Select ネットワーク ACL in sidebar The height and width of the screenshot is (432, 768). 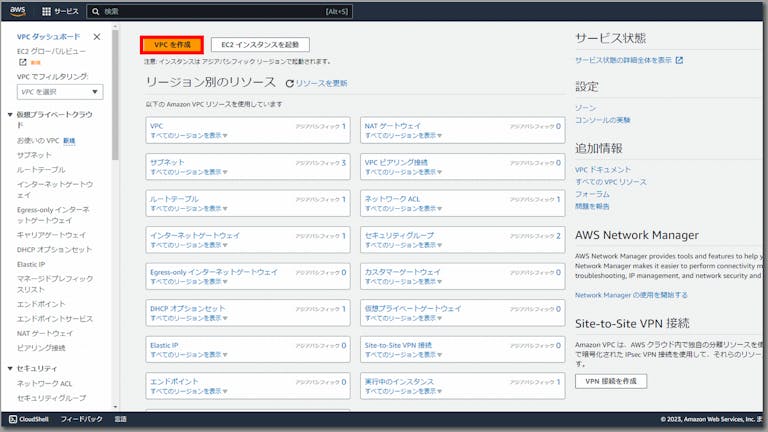click(45, 384)
